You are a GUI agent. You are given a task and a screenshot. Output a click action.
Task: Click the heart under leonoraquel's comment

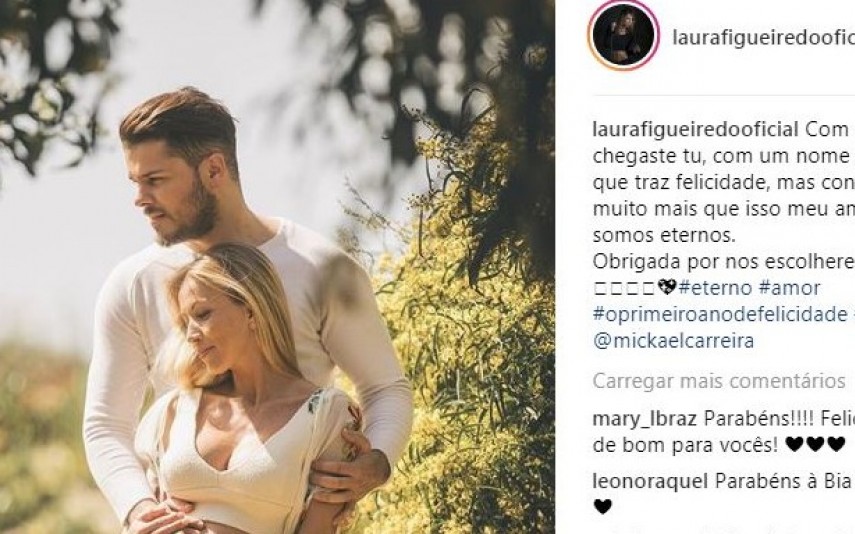tap(603, 507)
